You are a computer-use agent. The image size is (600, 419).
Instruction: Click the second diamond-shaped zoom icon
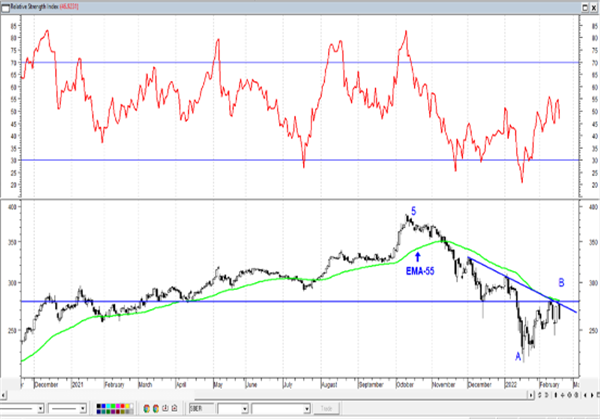click(576, 395)
